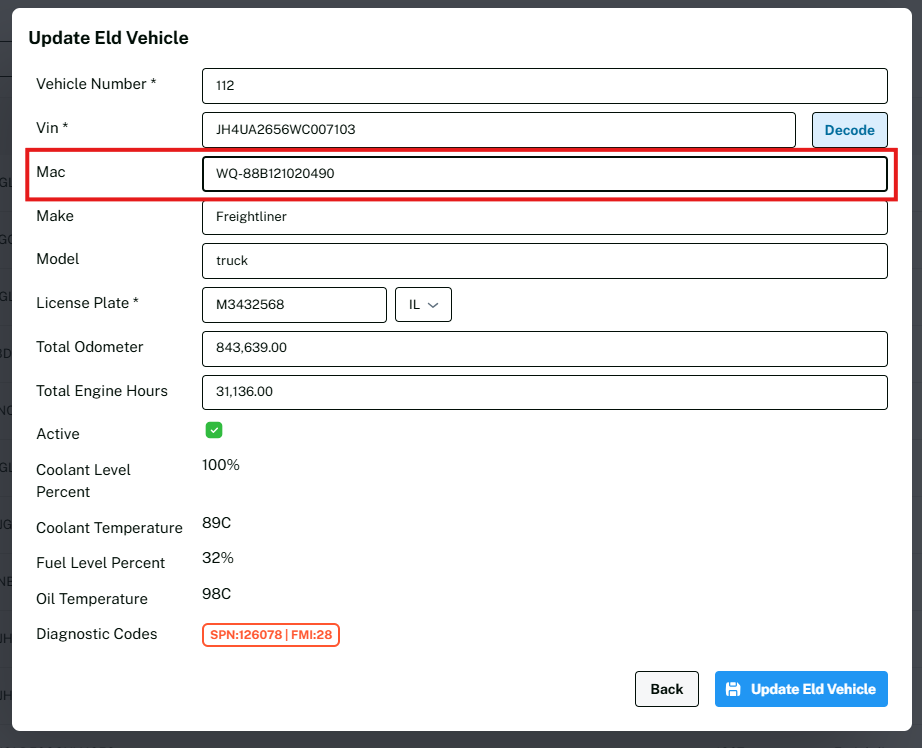Focus the Vehicle Number field

pyautogui.click(x=544, y=86)
